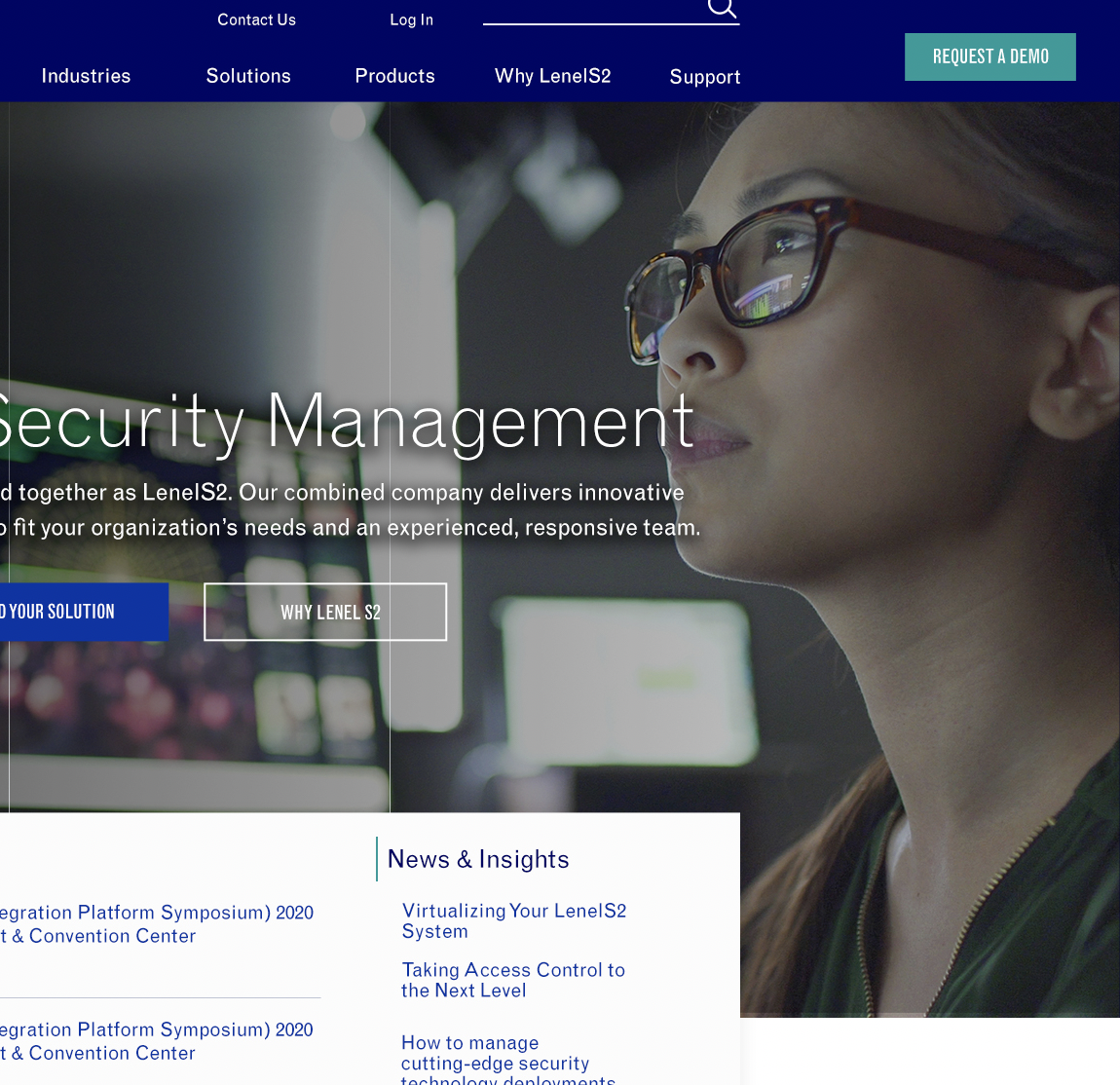Open the Contact Us link

[x=256, y=20]
